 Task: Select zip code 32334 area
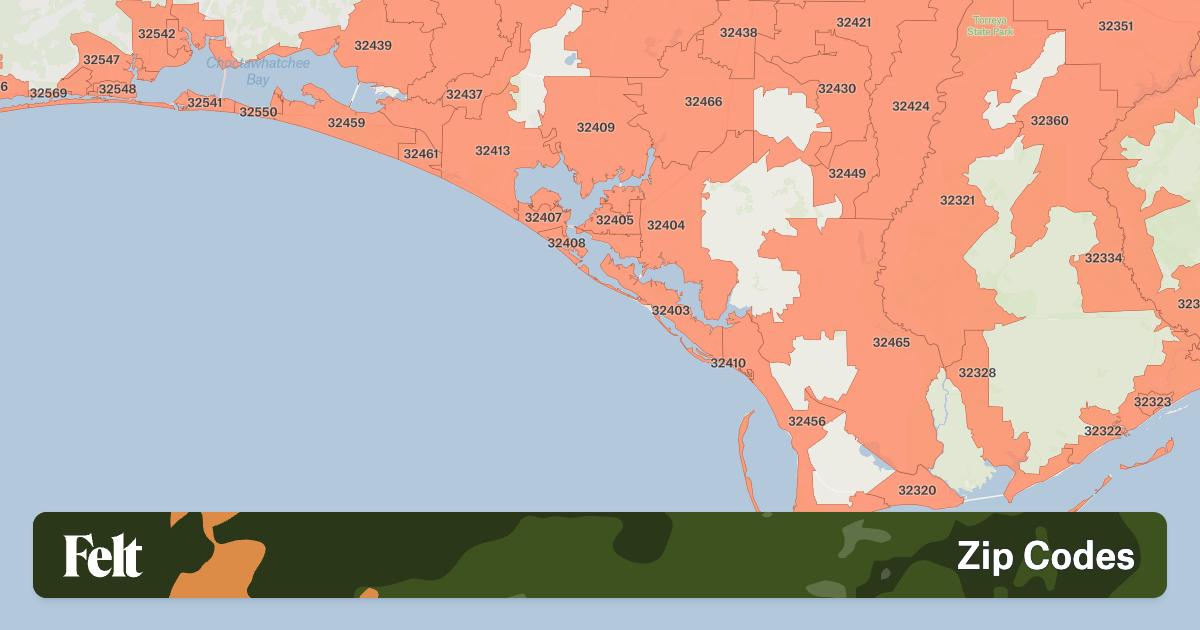(x=1103, y=258)
